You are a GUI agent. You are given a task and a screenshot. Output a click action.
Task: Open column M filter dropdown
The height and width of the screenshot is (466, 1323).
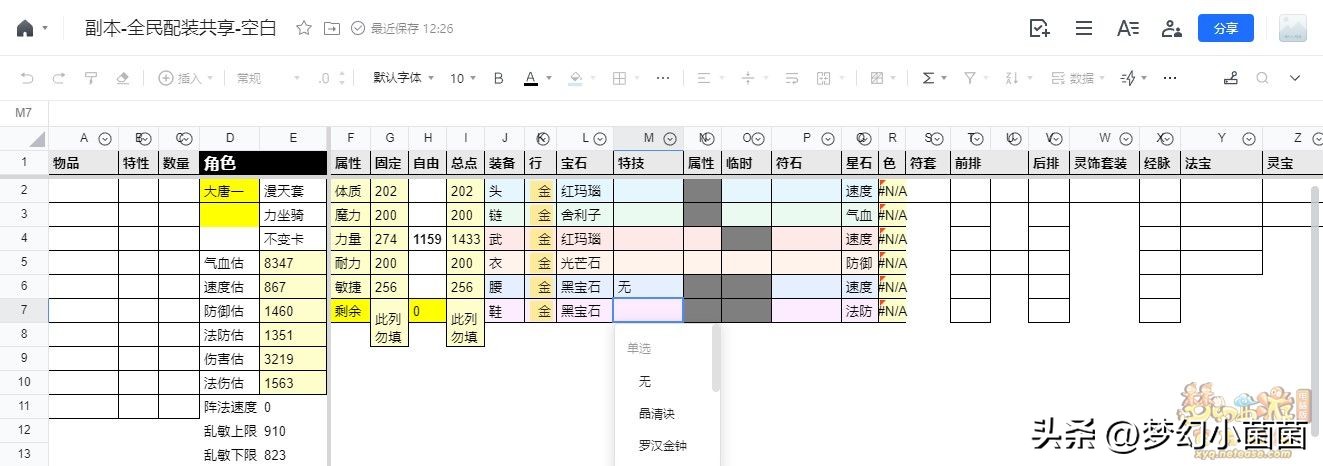670,139
